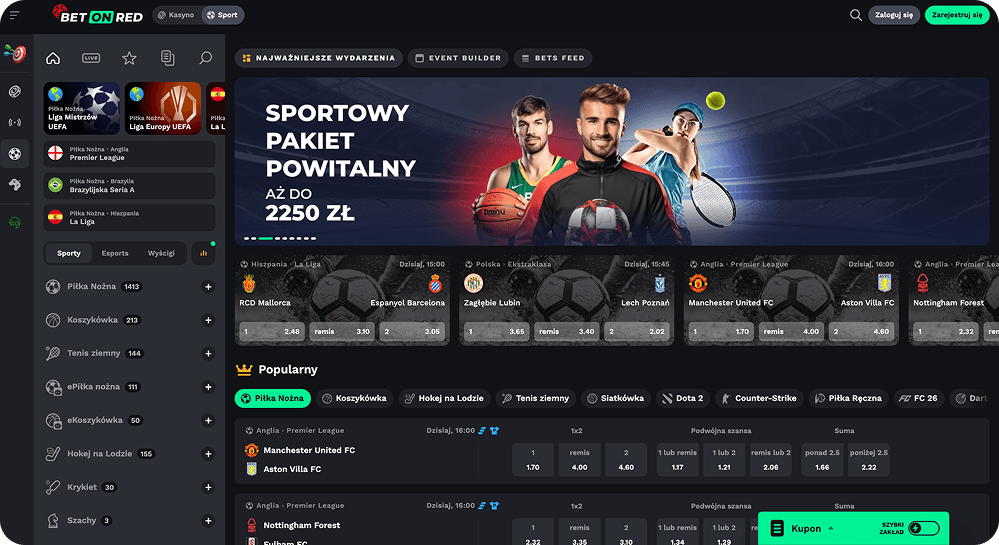The width and height of the screenshot is (999, 545).
Task: Open the bet history document icon
Action: (168, 58)
